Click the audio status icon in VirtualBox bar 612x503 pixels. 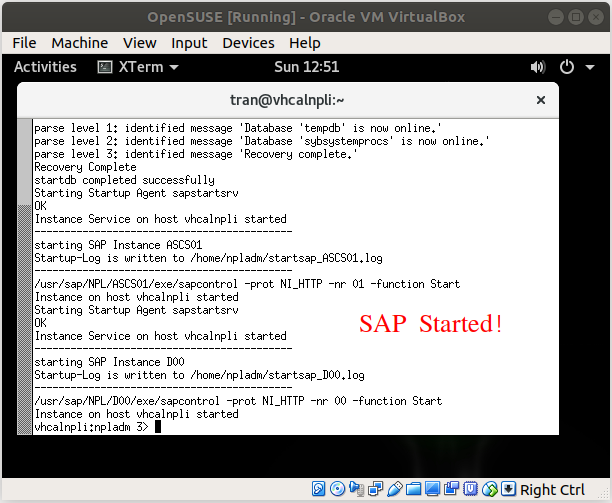(x=357, y=489)
